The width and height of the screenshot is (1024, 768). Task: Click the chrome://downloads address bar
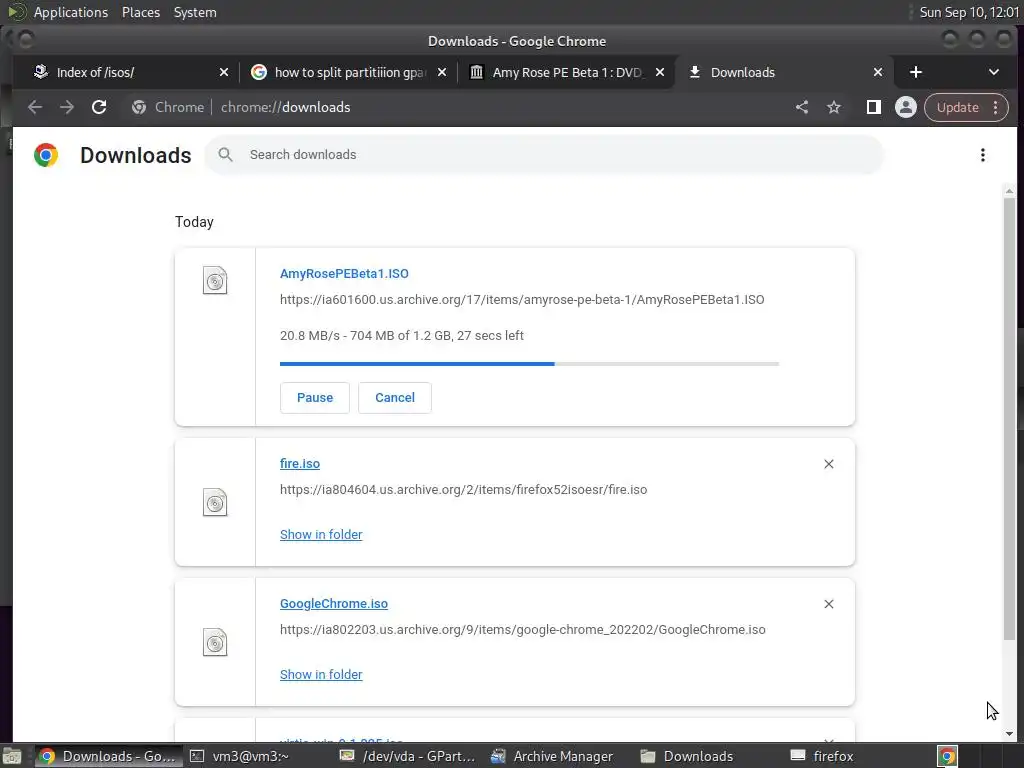pos(457,107)
